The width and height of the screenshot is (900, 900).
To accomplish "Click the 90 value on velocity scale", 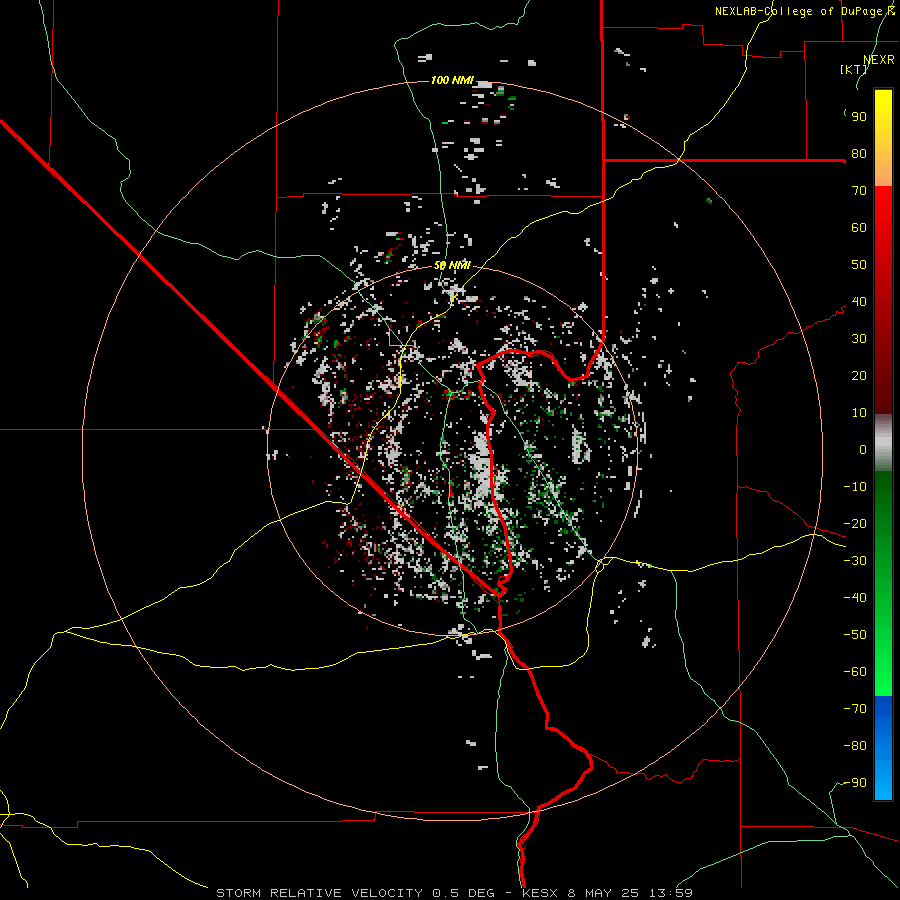I will (x=859, y=117).
